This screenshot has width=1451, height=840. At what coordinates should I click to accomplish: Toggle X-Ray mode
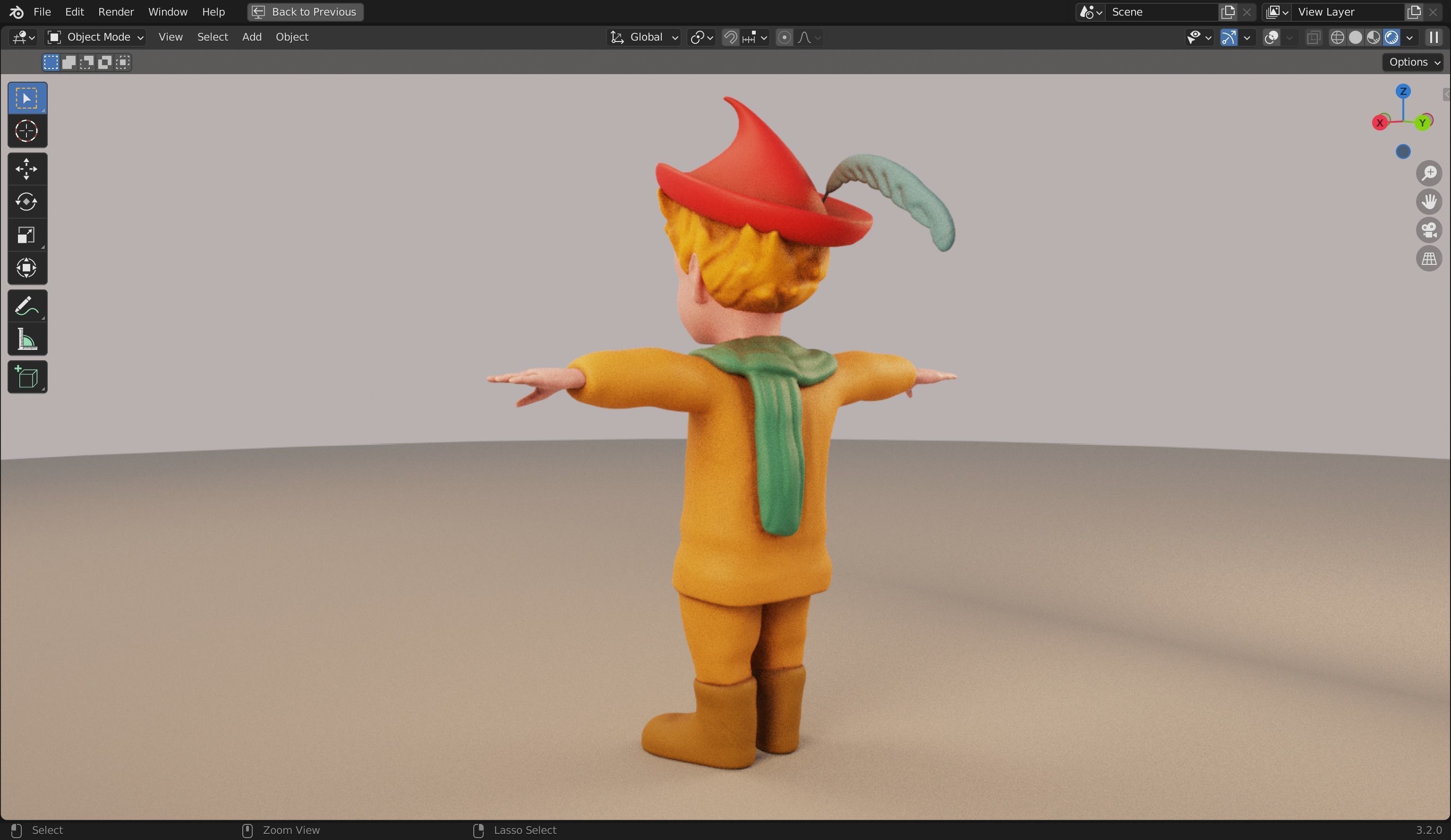[x=1314, y=37]
